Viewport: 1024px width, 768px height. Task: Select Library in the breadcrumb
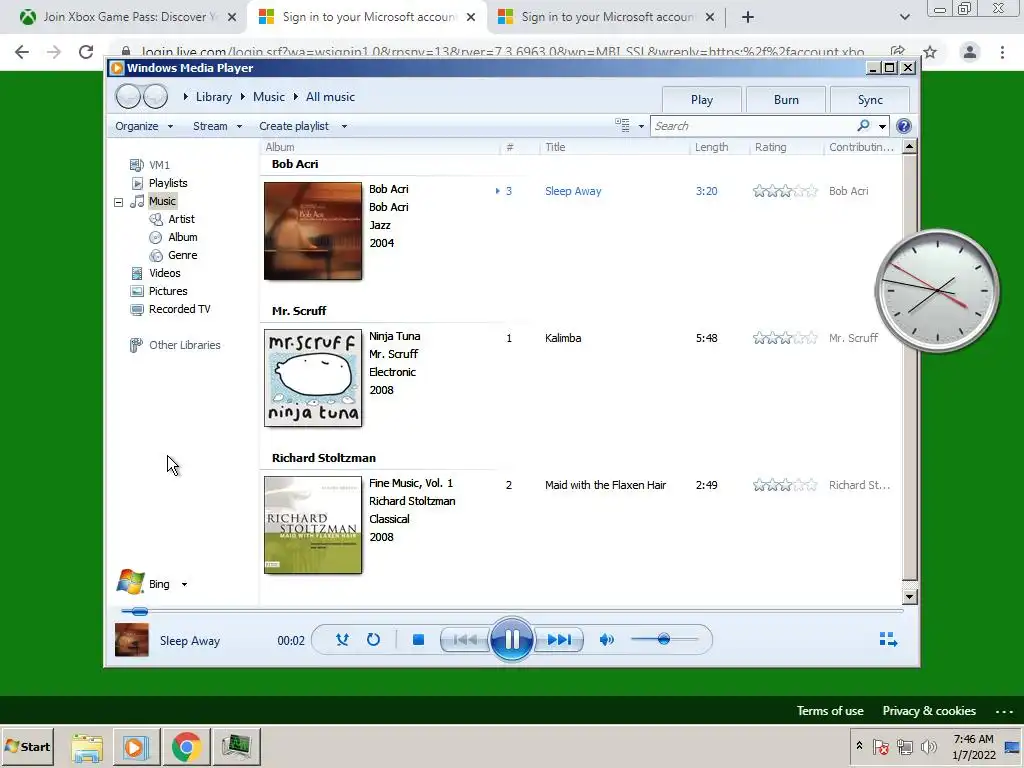coord(214,97)
